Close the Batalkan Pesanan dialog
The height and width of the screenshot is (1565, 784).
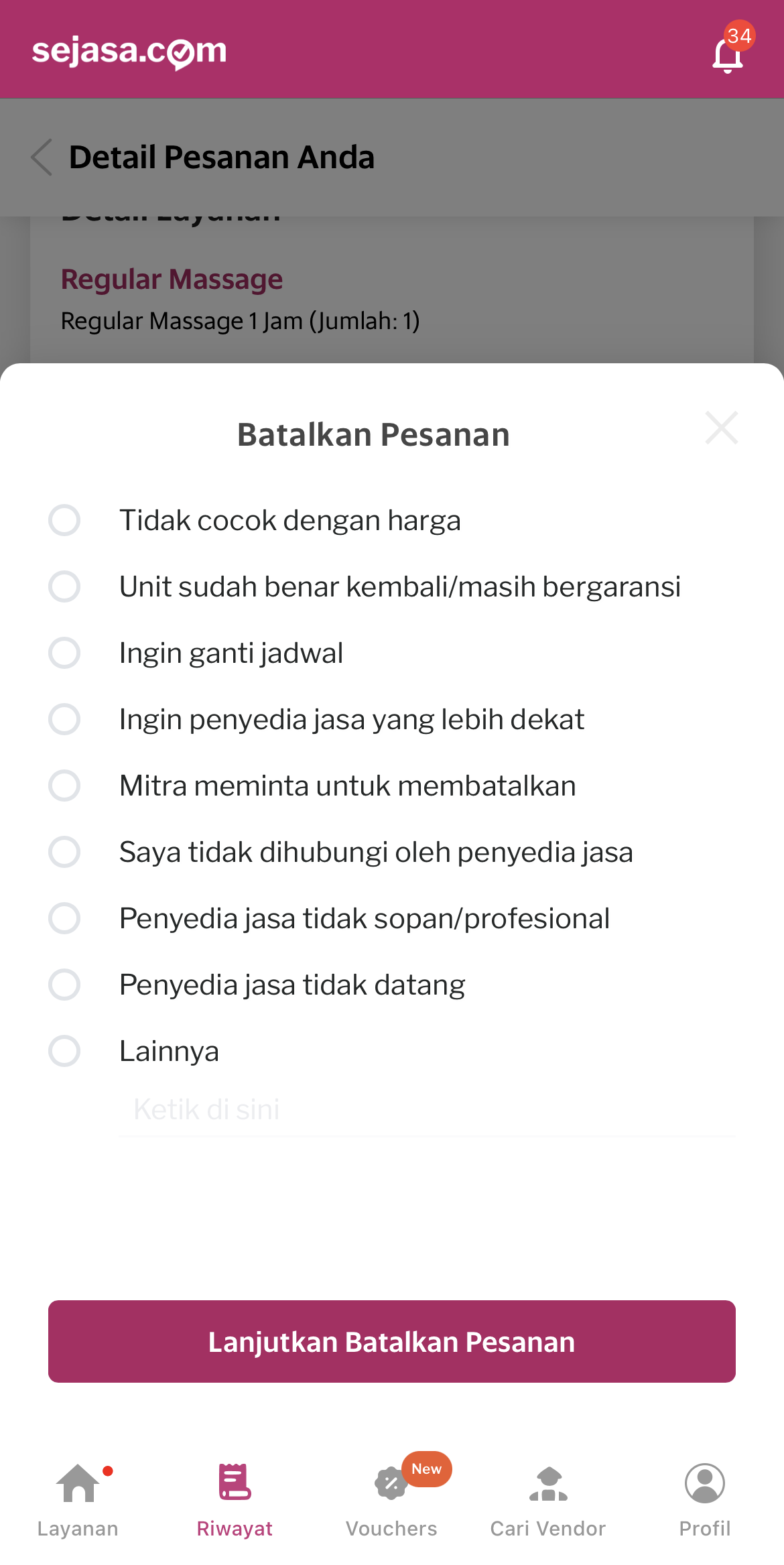[721, 428]
